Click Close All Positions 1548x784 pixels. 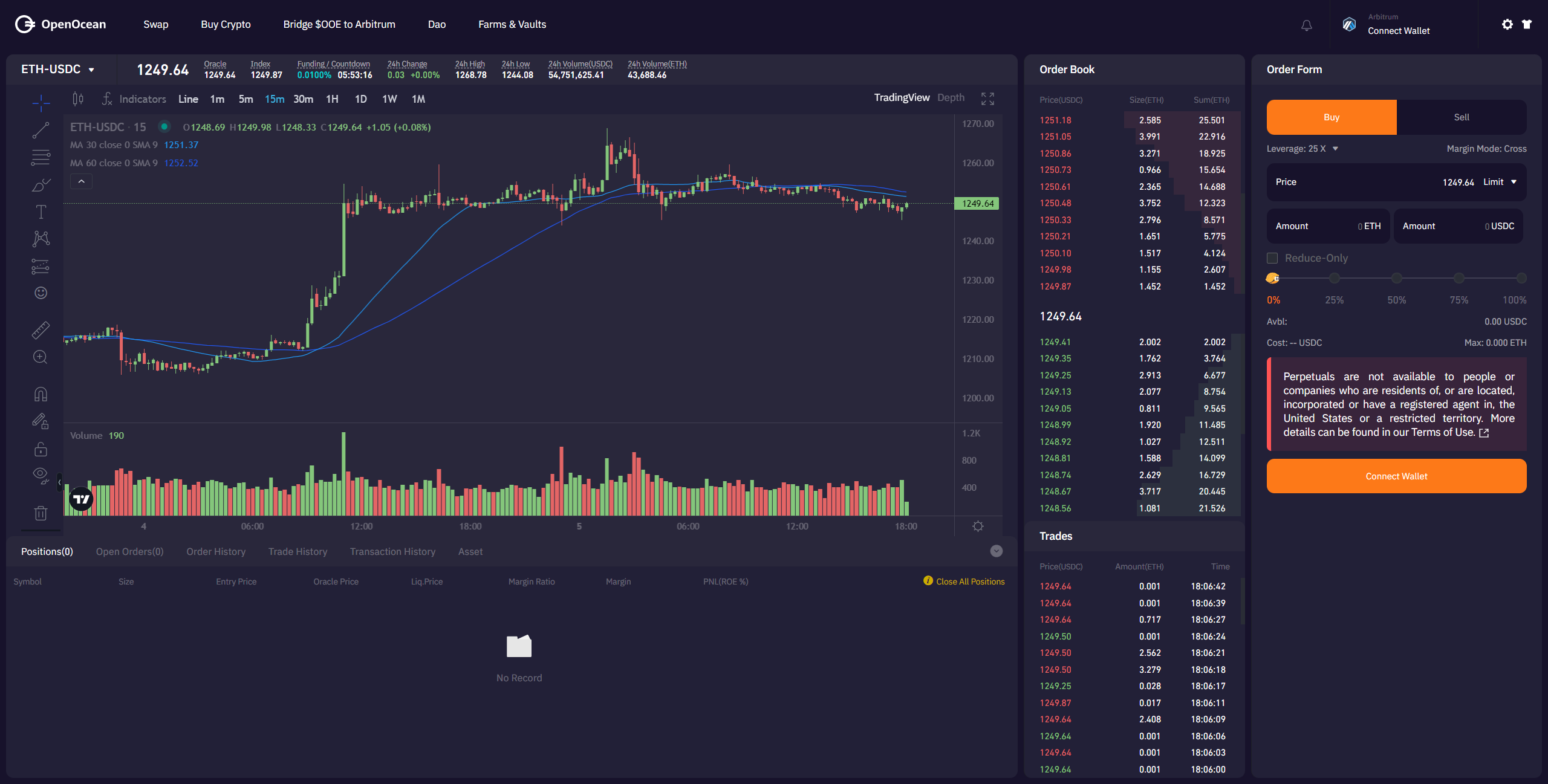[x=970, y=582]
